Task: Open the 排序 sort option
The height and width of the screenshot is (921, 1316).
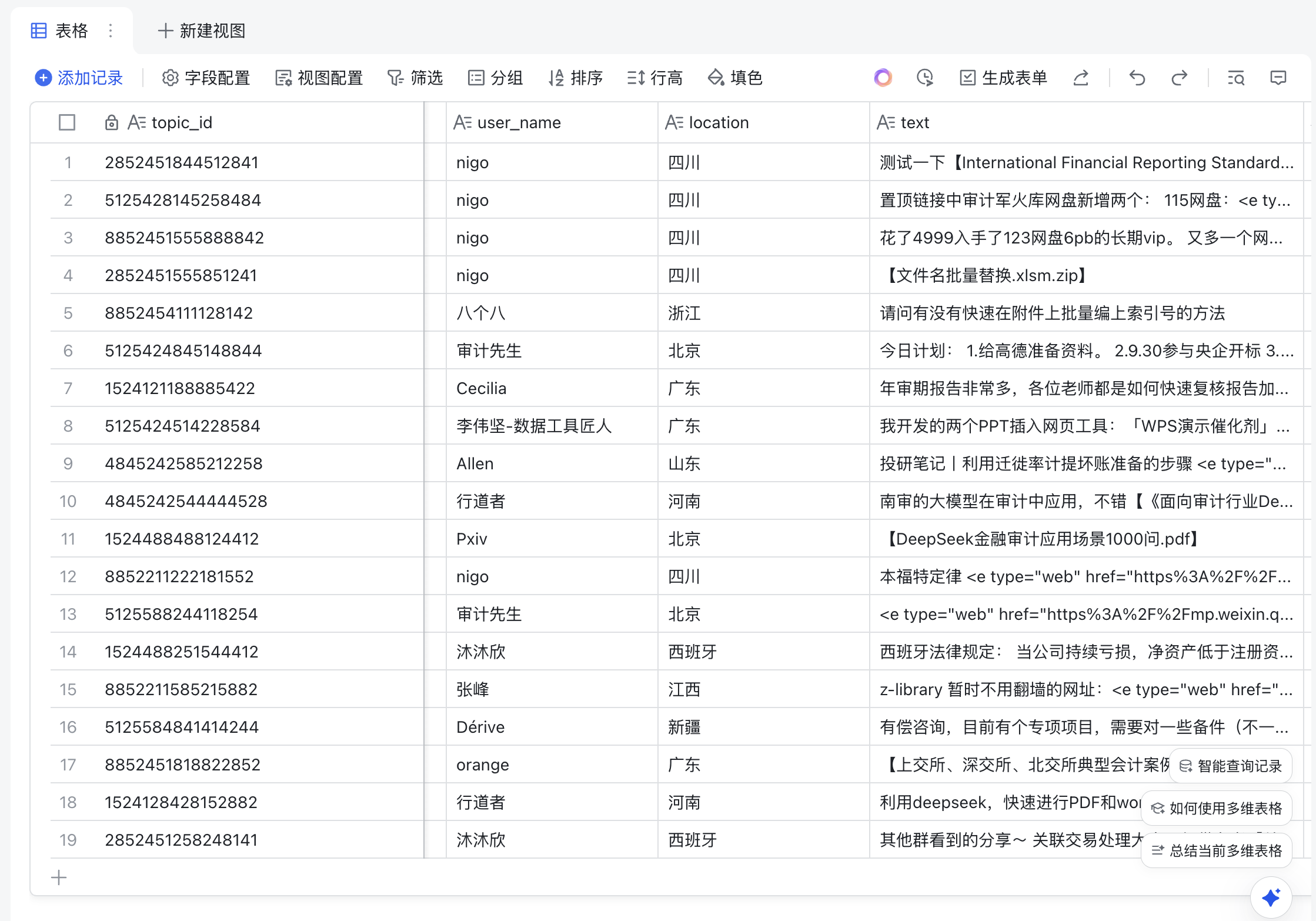Action: point(575,78)
